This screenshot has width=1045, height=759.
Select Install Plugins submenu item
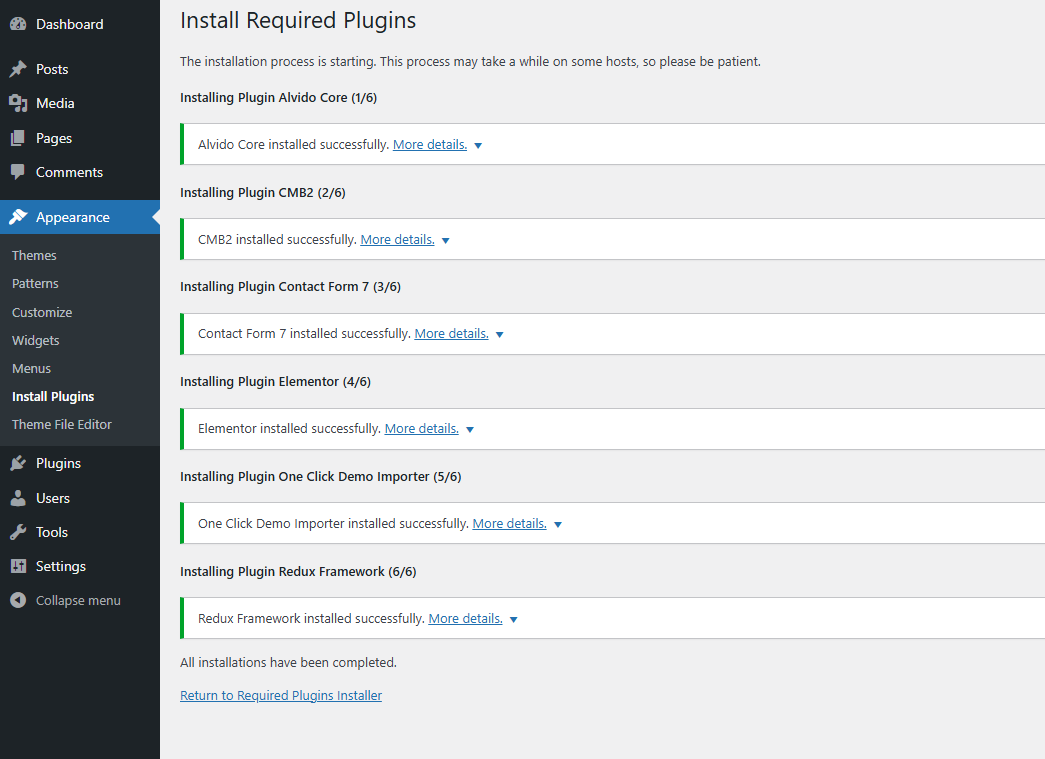pos(53,396)
